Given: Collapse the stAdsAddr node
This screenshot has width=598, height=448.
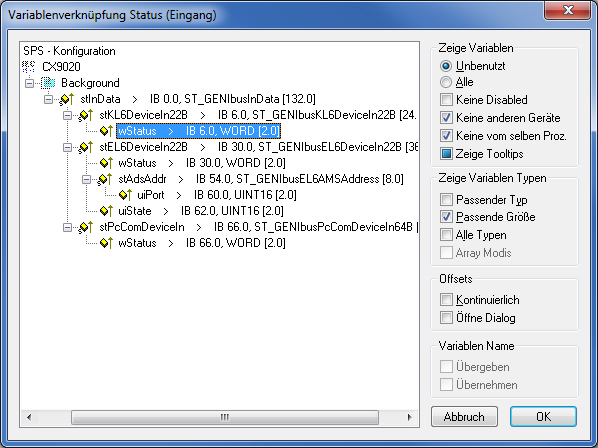Looking at the screenshot, I should coord(87,179).
